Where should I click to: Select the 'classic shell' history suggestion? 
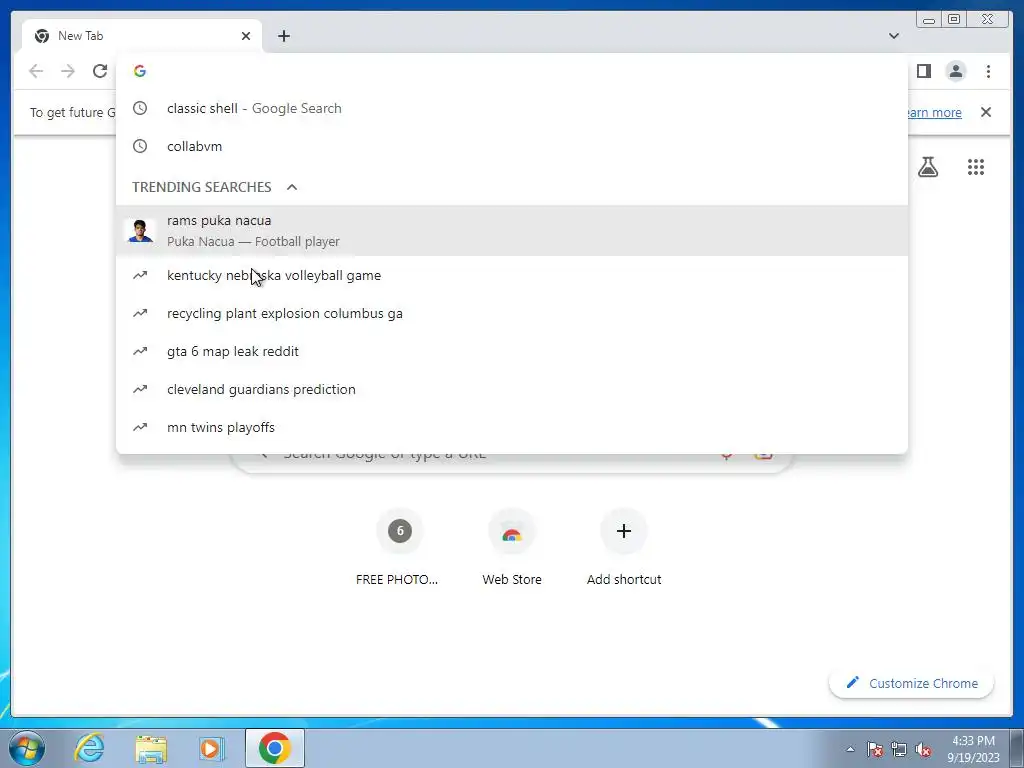pyautogui.click(x=512, y=108)
